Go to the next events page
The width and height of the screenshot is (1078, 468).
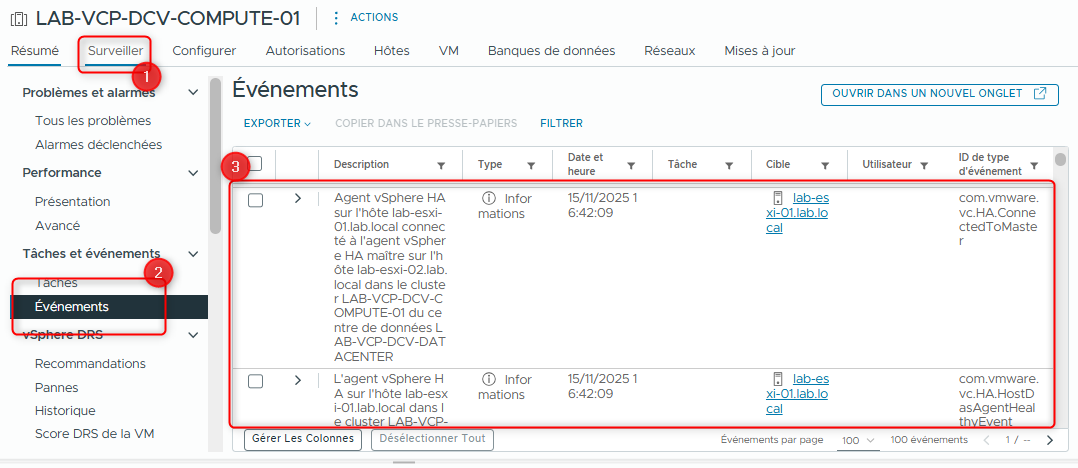pos(1049,440)
